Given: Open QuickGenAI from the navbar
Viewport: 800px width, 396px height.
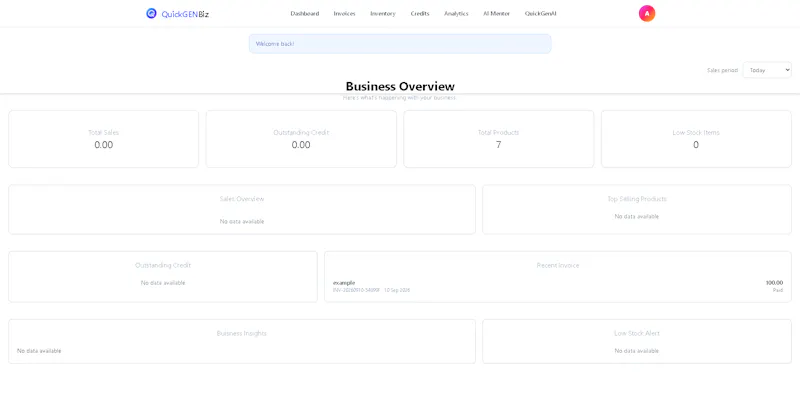Looking at the screenshot, I should [540, 14].
